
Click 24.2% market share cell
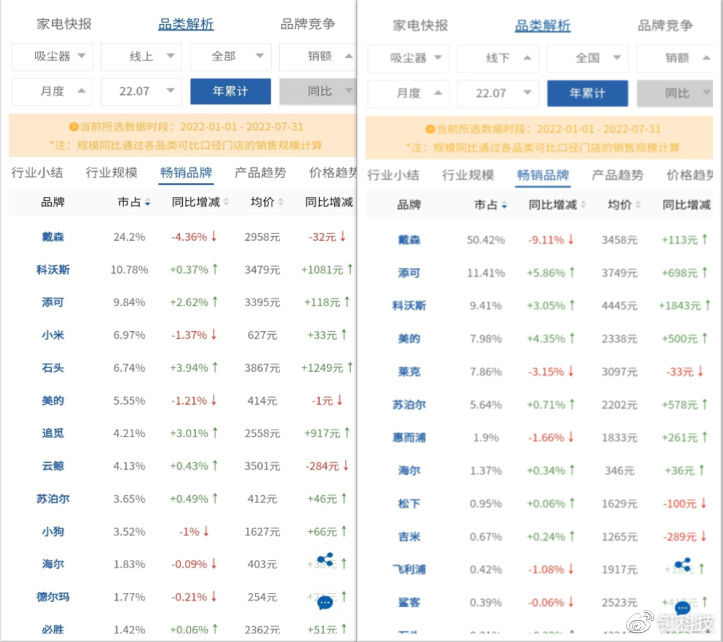[x=130, y=237]
